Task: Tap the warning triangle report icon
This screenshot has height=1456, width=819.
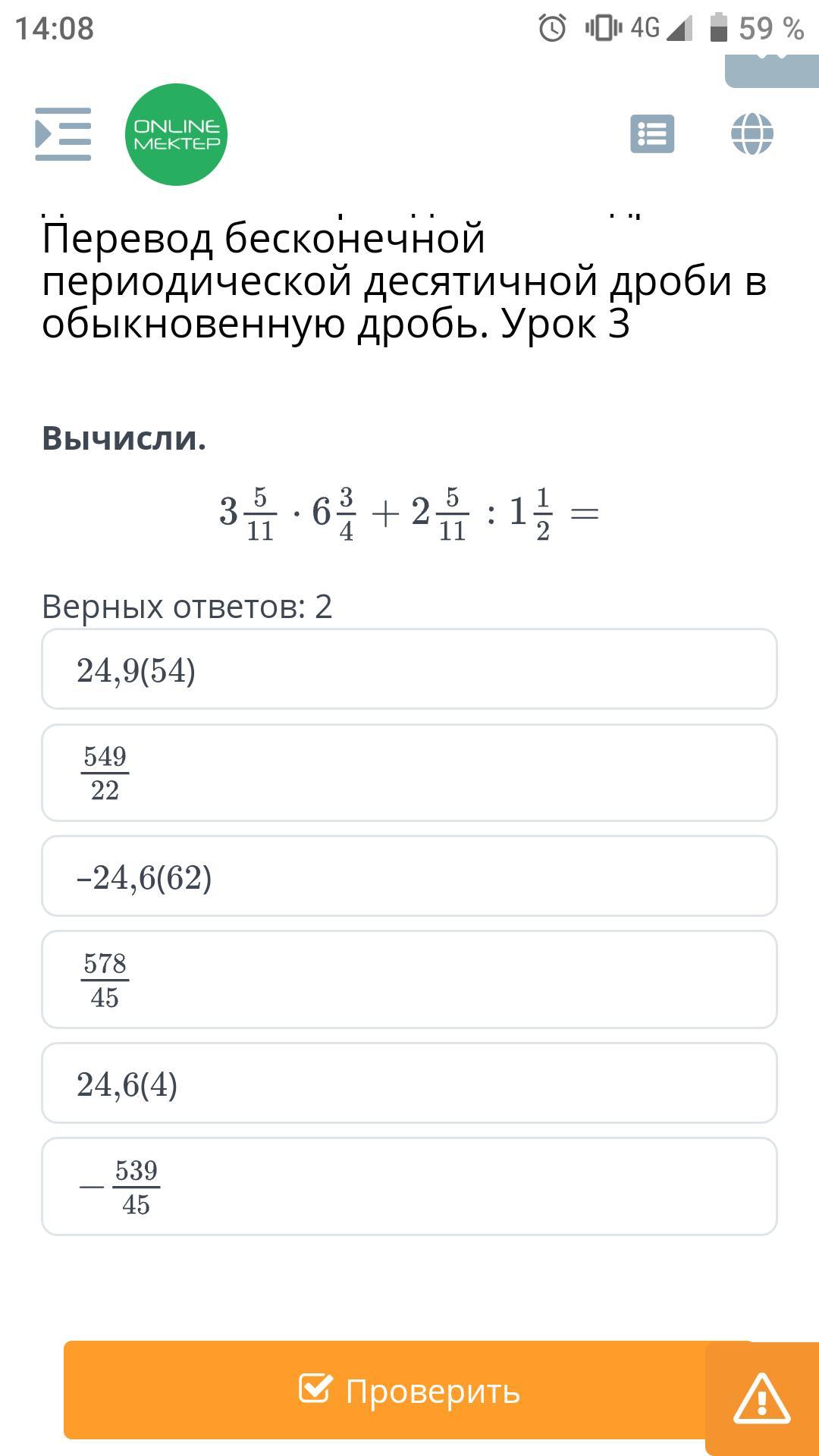Action: (761, 1398)
